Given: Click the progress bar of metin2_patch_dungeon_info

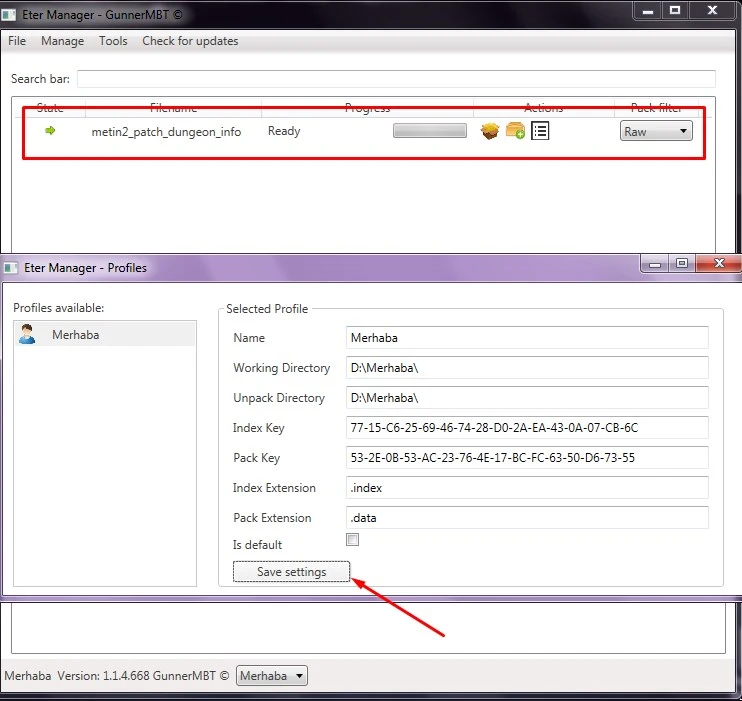Looking at the screenshot, I should point(430,131).
